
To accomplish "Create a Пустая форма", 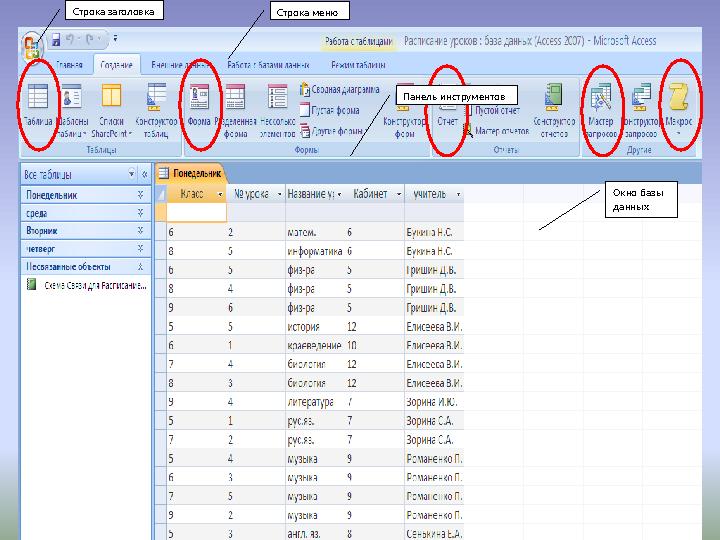I will coord(330,110).
